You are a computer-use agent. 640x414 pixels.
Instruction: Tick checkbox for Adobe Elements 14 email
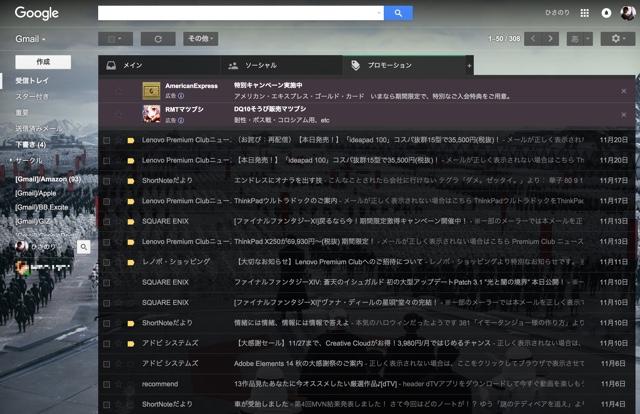107,364
